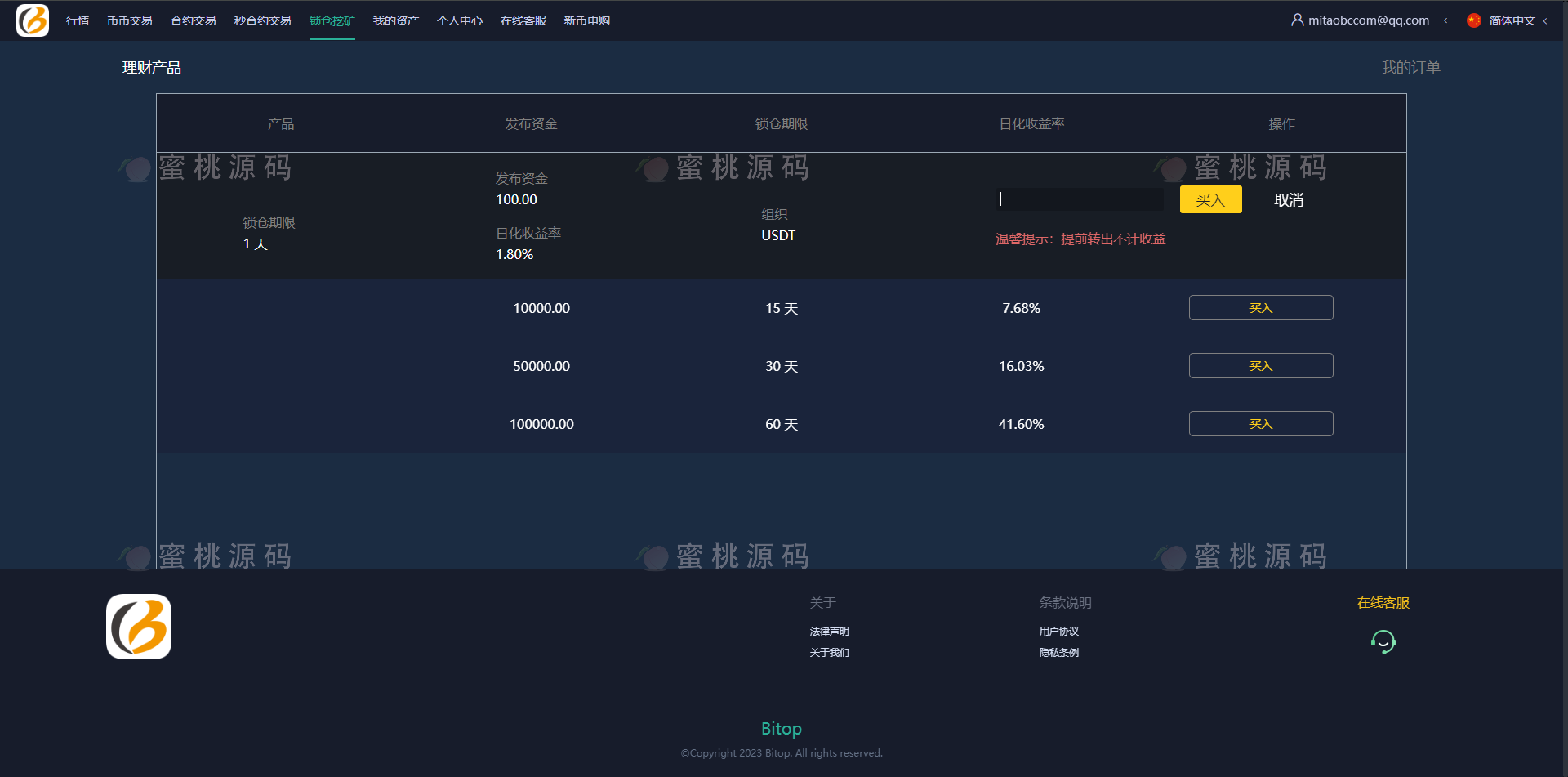Go to 币币交易 spot trading
This screenshot has height=777, width=1568.
129,20
